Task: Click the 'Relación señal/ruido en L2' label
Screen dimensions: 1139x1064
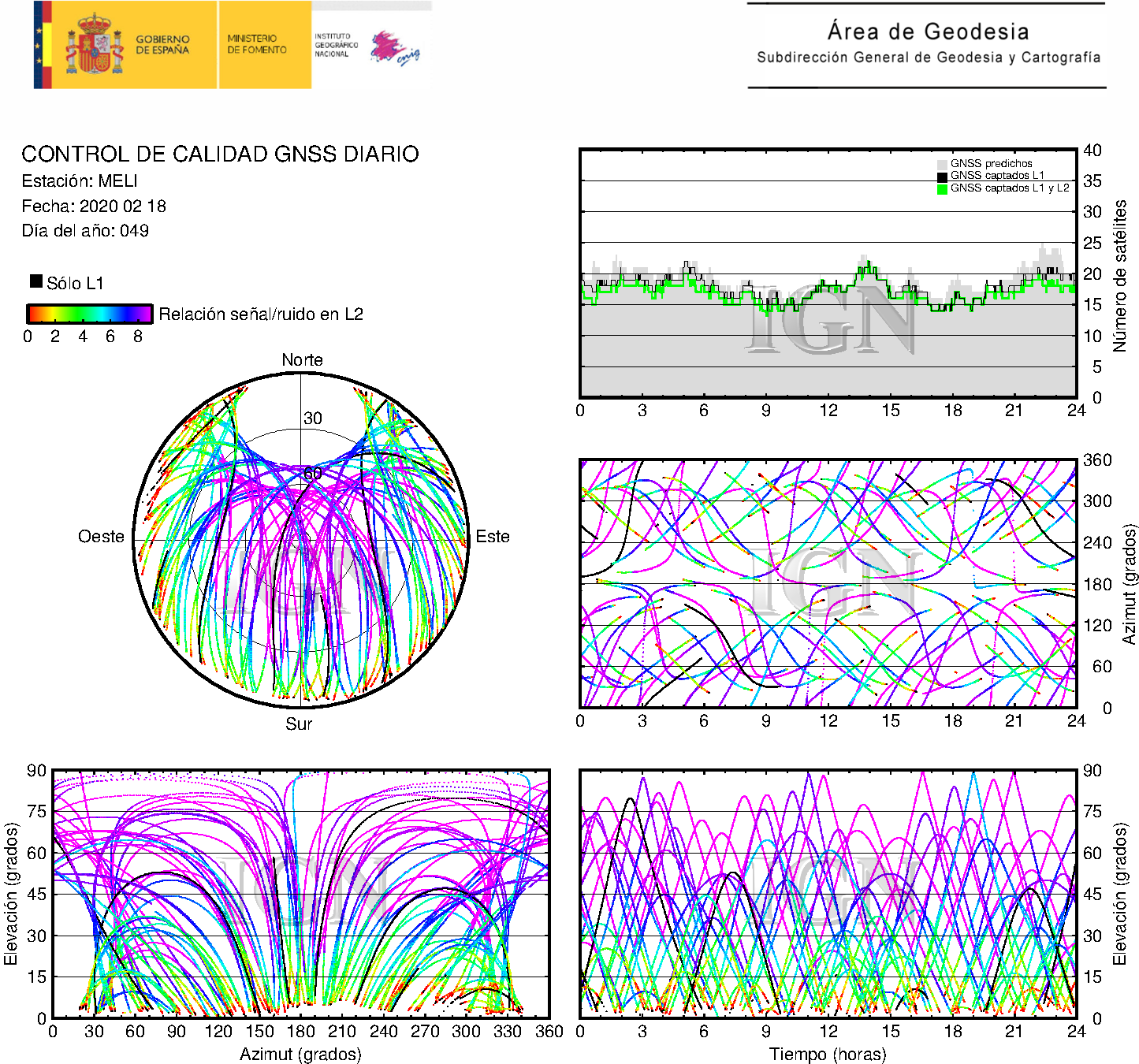Action: [x=261, y=314]
